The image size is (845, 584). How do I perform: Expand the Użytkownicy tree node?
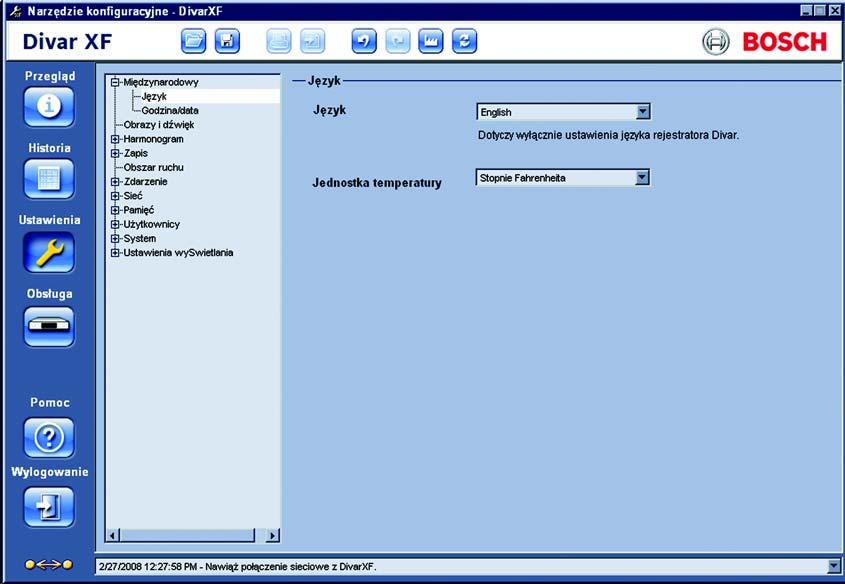click(x=115, y=224)
